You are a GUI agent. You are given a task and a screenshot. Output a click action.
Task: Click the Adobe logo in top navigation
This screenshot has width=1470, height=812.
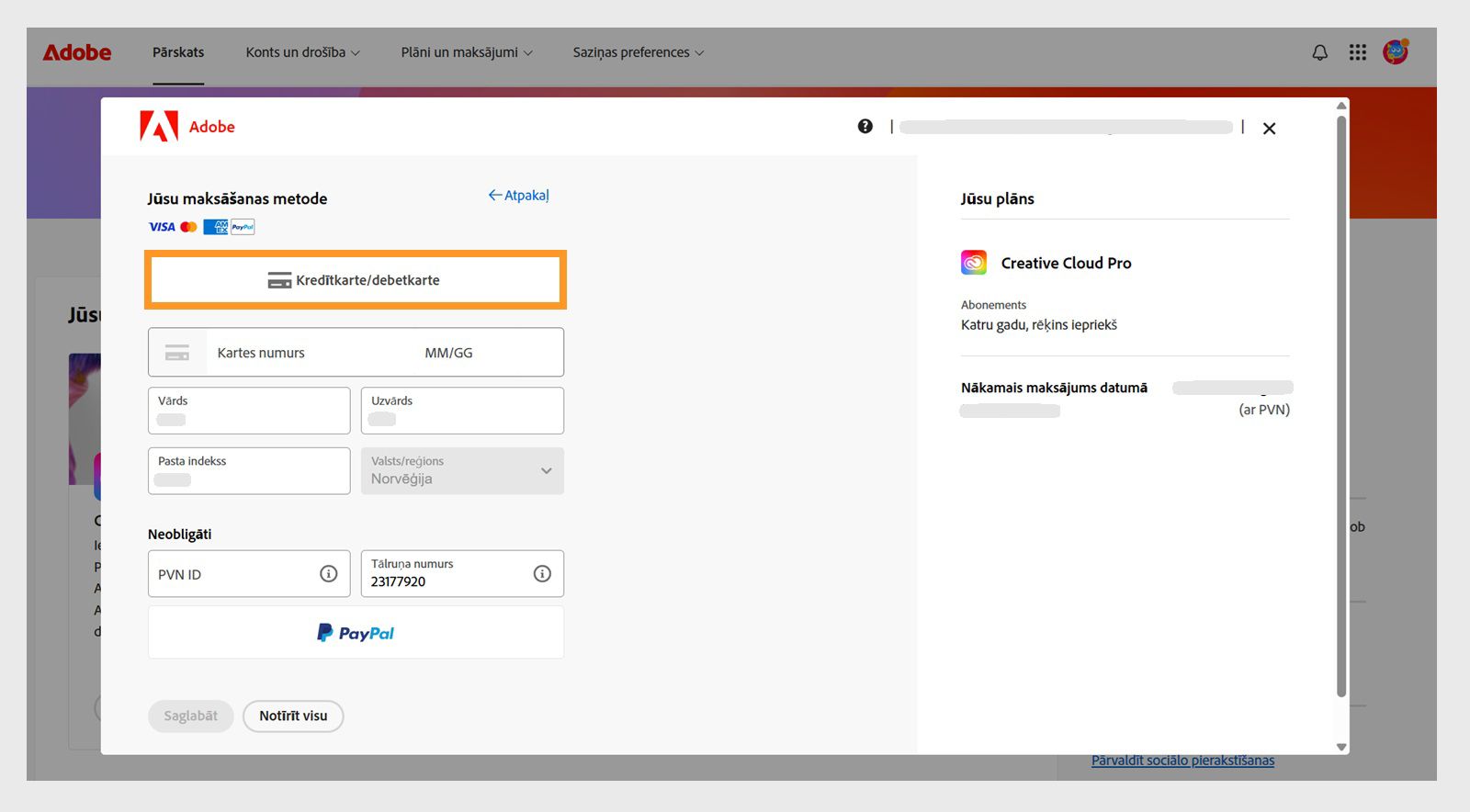click(x=77, y=52)
